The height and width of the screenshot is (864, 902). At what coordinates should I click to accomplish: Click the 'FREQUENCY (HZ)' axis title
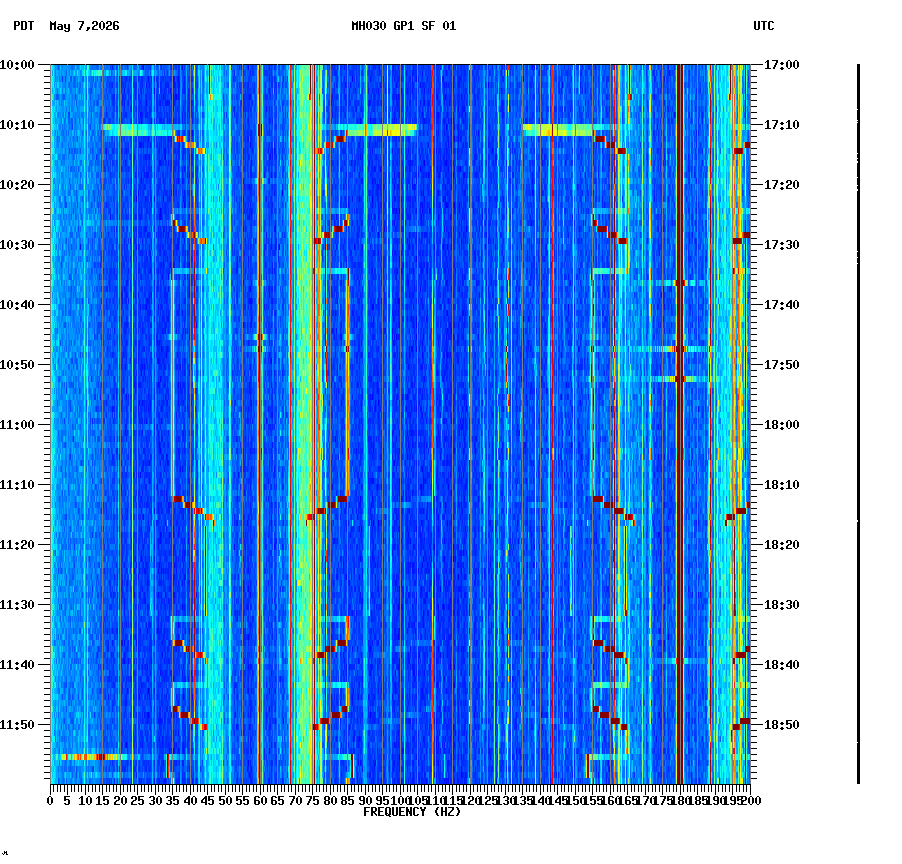412,812
